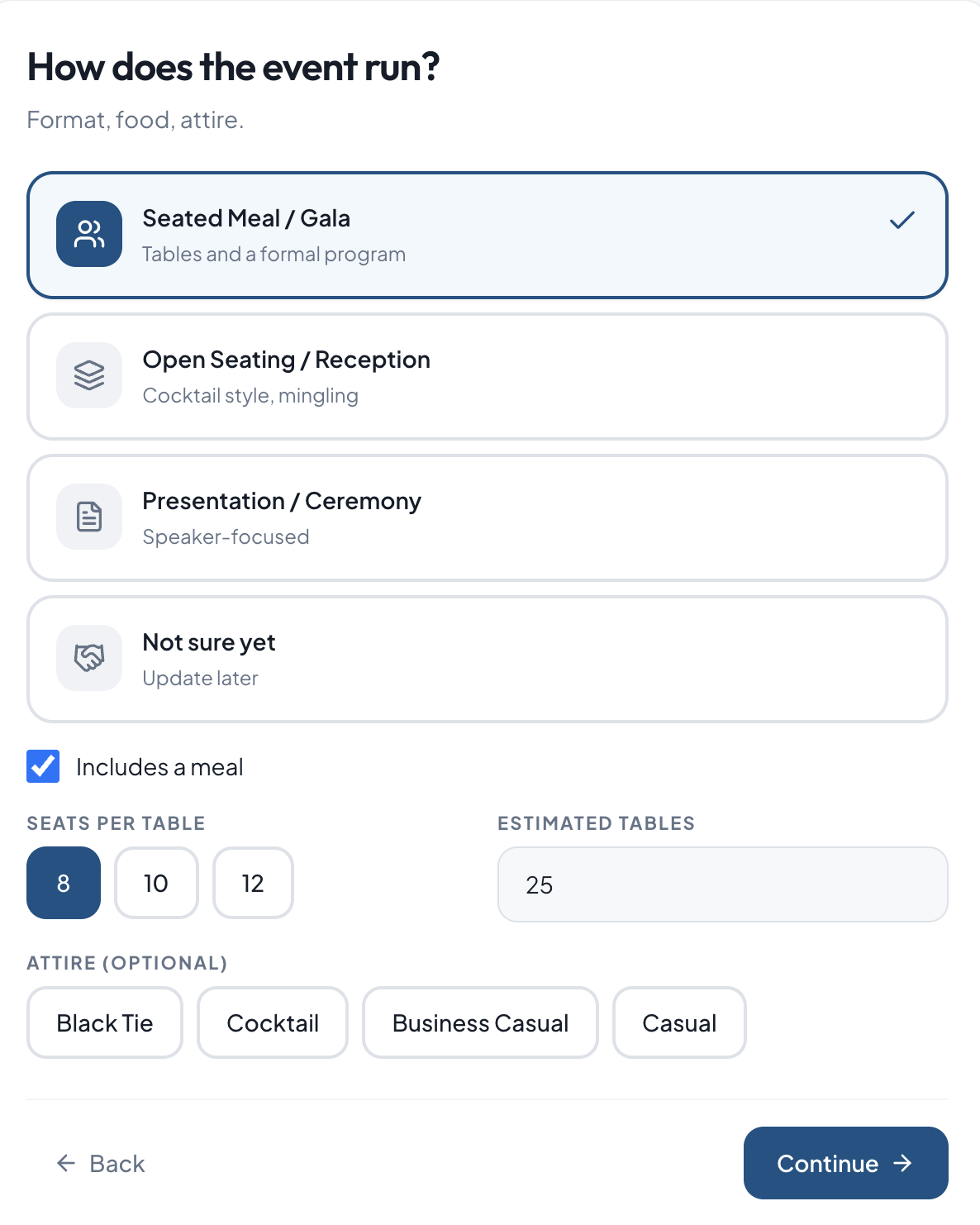Screen dimensions: 980x1225
Task: Set seats per table to 10
Action: pyautogui.click(x=156, y=883)
